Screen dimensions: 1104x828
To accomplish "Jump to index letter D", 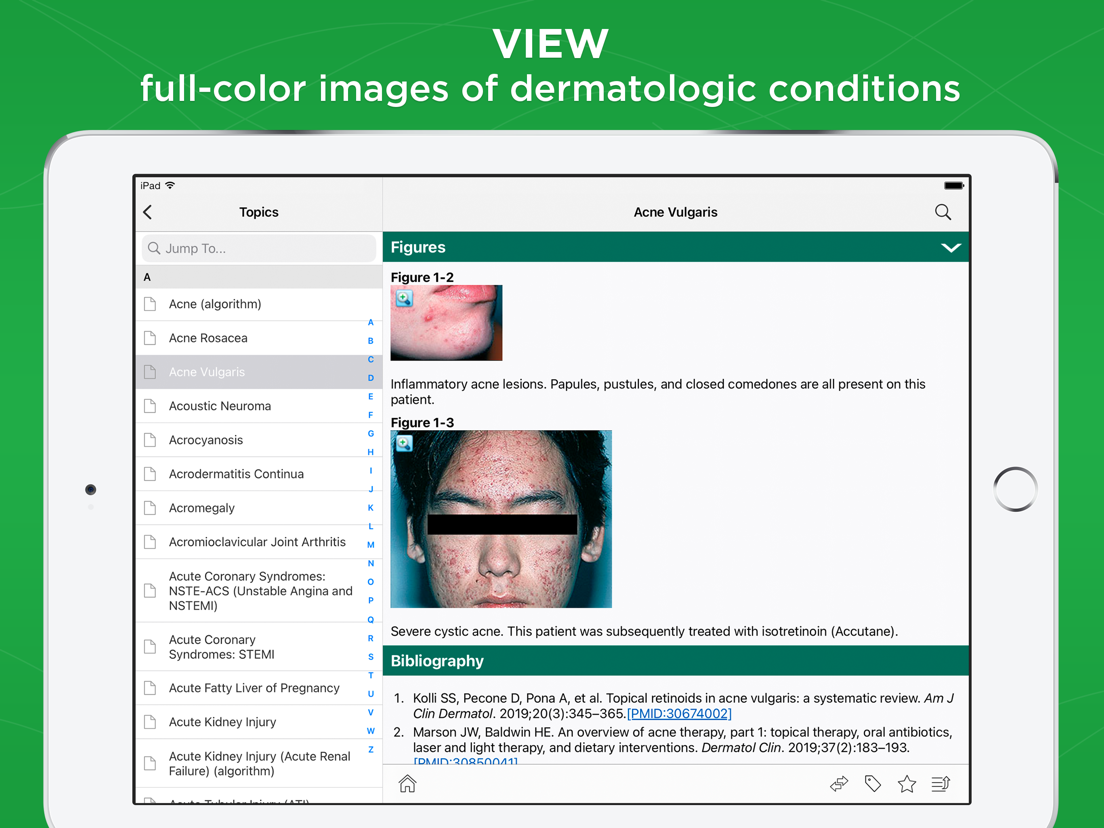I will 370,378.
